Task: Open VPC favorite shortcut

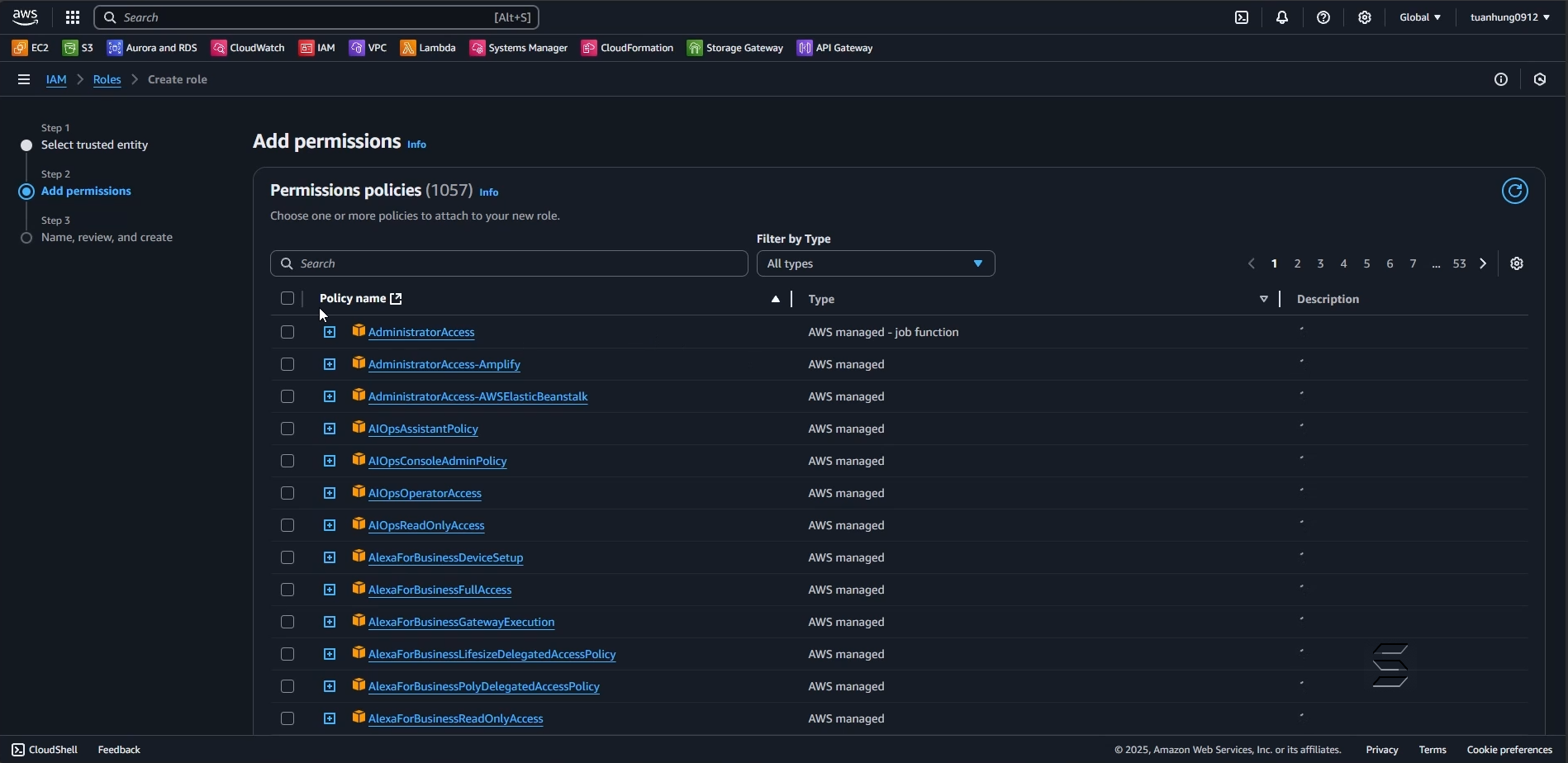Action: point(368,48)
